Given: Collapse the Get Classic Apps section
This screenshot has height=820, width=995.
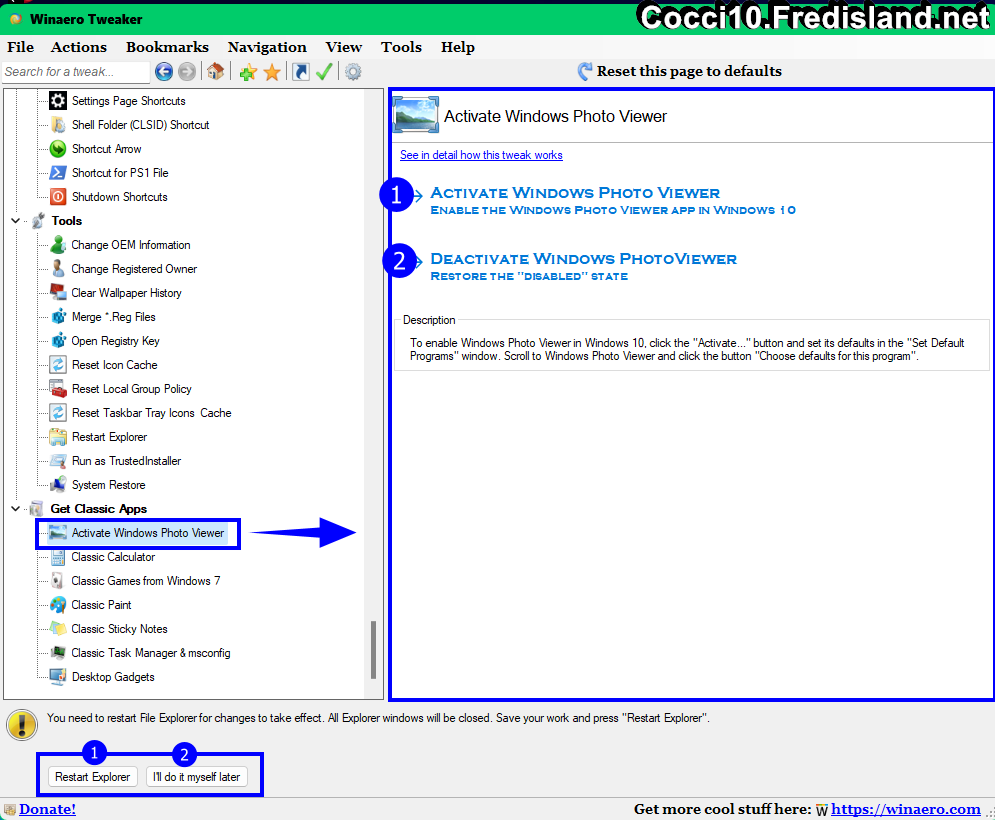Looking at the screenshot, I should pyautogui.click(x=16, y=509).
